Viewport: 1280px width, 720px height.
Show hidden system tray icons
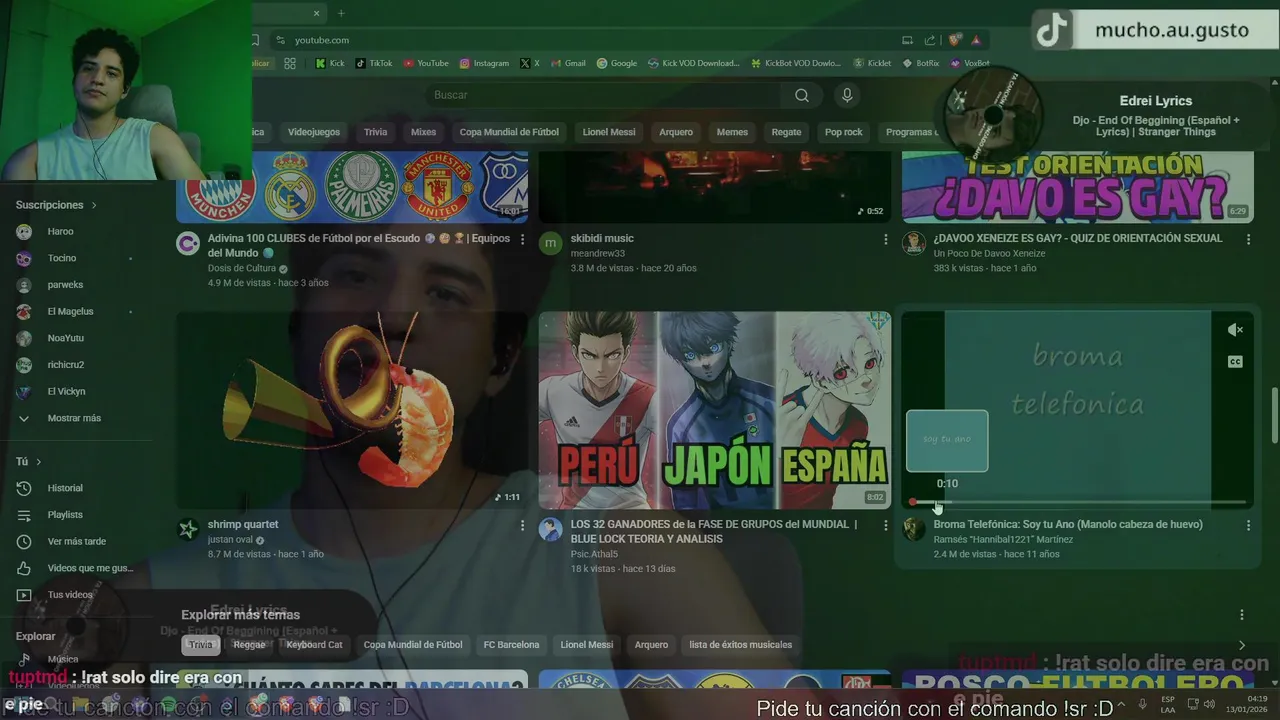(1121, 704)
